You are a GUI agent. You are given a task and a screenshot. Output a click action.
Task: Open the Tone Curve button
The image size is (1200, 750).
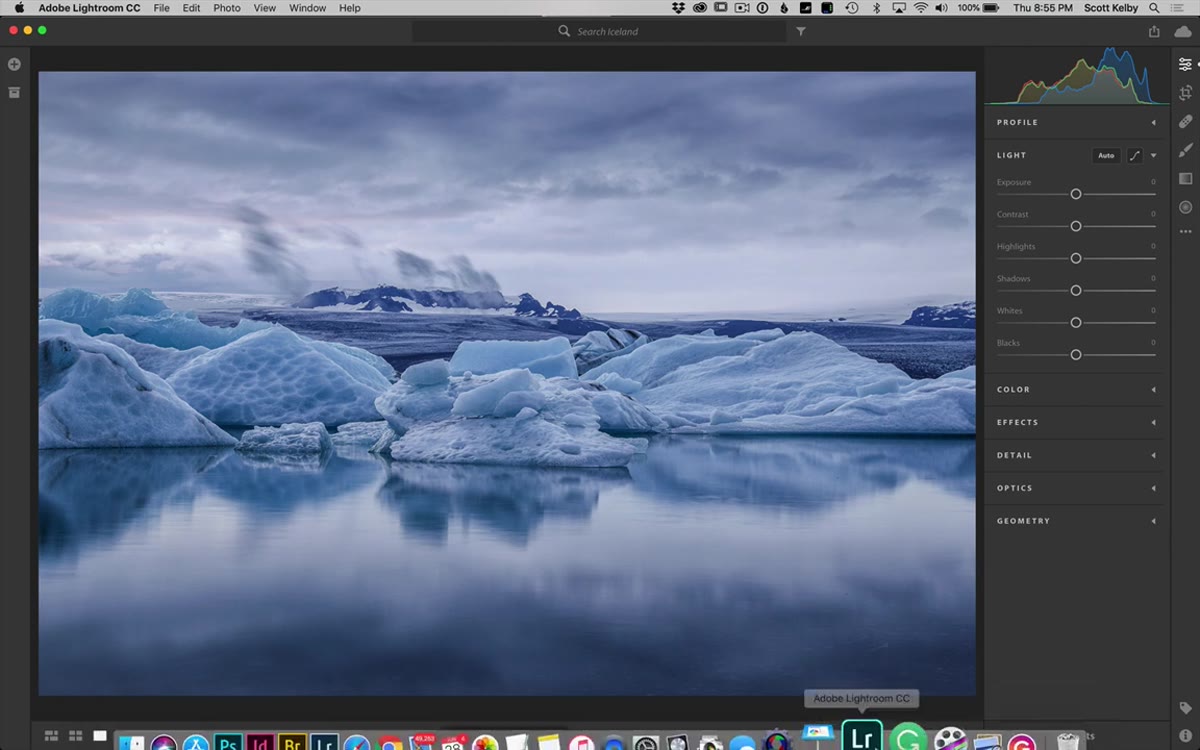1135,155
